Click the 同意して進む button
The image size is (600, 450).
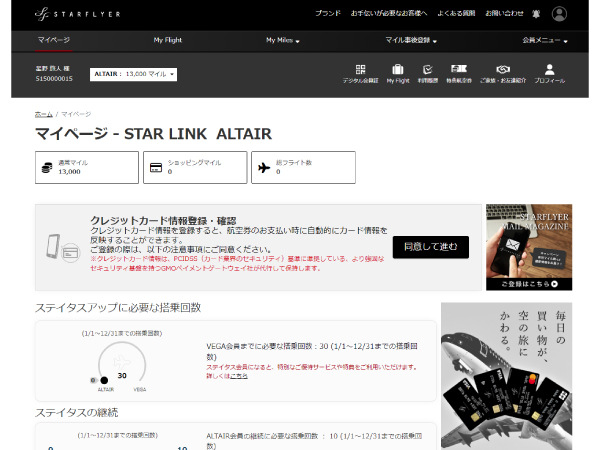coord(430,247)
